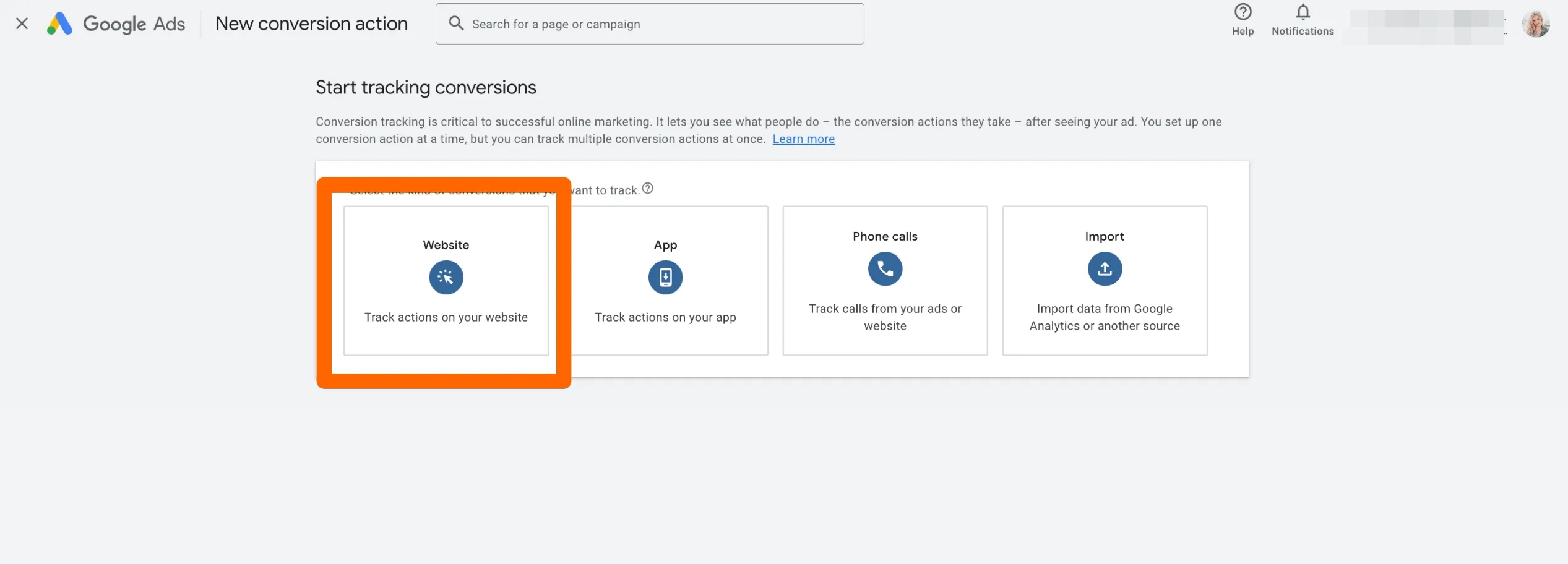Follow the Learn more link
1568x564 pixels.
[803, 139]
